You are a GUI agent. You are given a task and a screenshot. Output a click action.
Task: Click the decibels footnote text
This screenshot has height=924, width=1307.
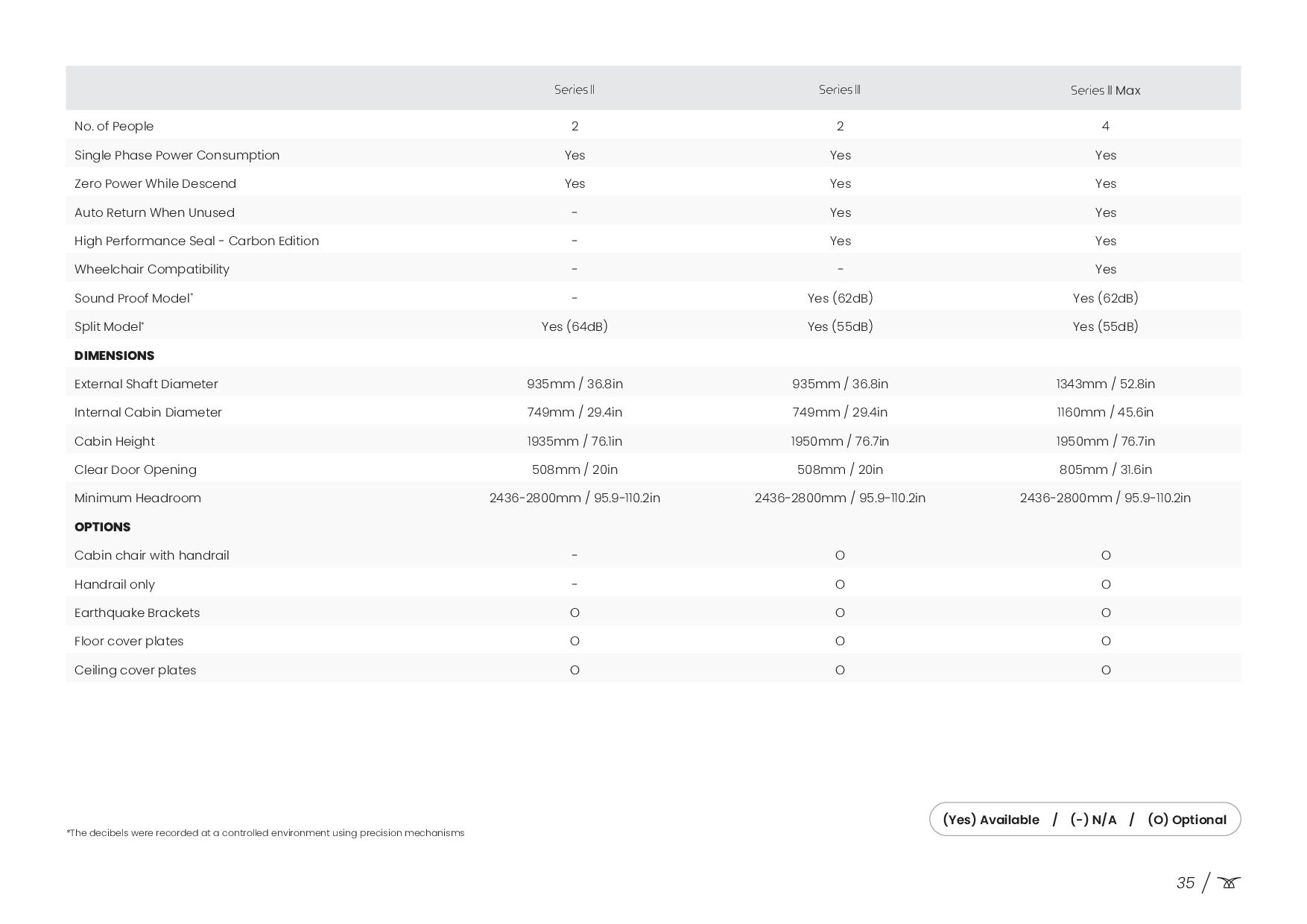[x=265, y=833]
